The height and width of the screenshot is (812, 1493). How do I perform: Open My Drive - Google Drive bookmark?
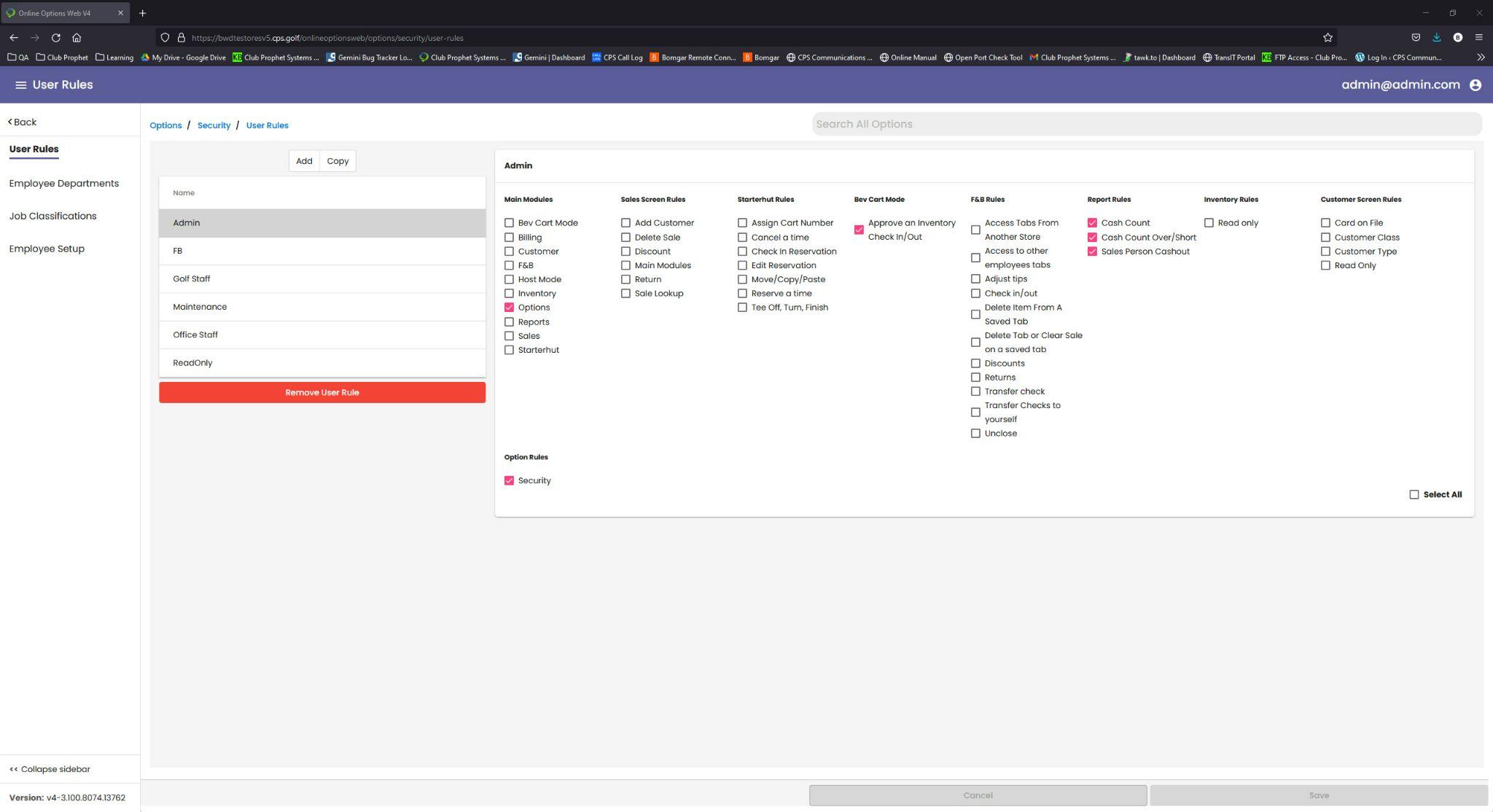pyautogui.click(x=184, y=58)
